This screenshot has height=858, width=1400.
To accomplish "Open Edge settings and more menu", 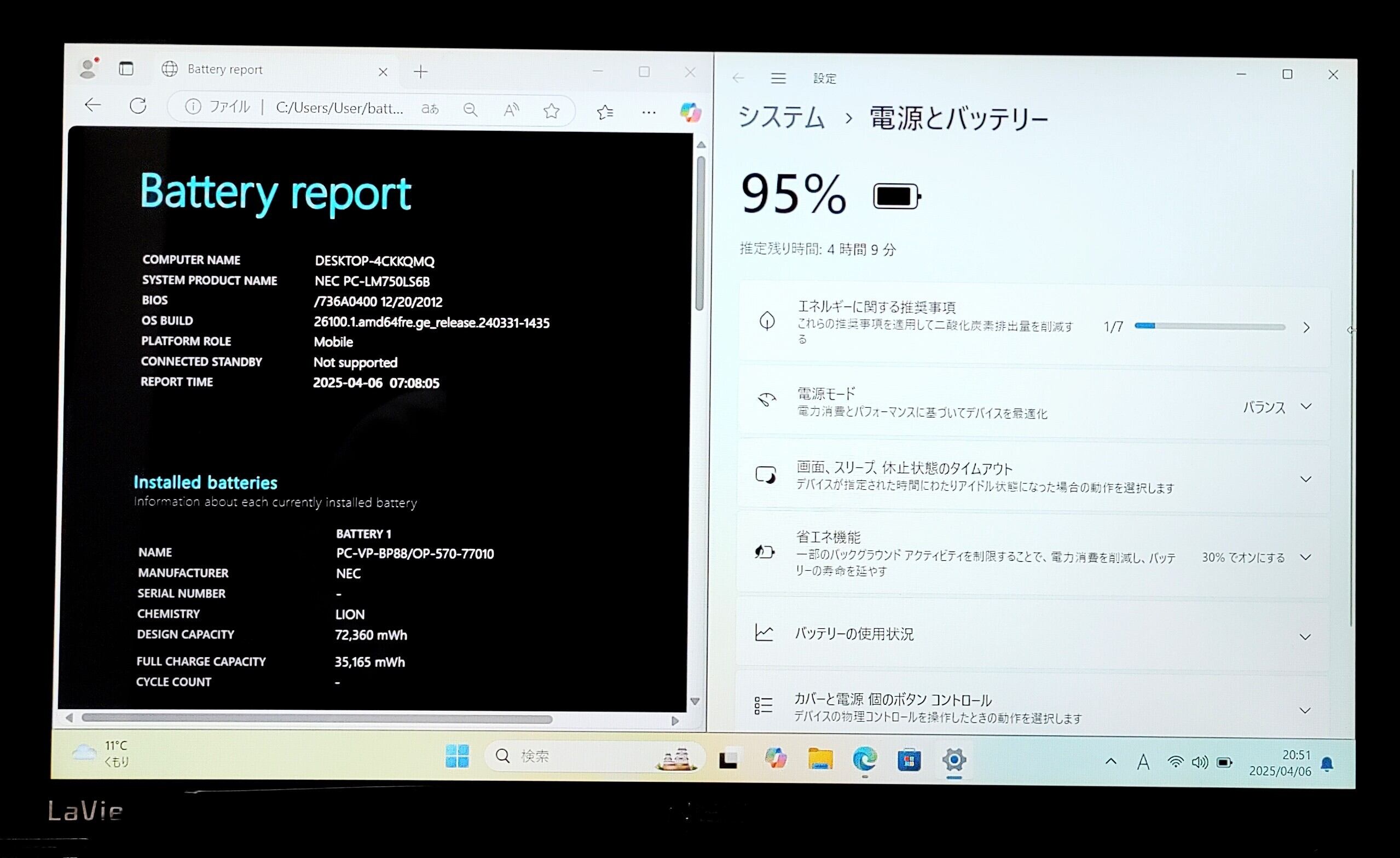I will [649, 113].
